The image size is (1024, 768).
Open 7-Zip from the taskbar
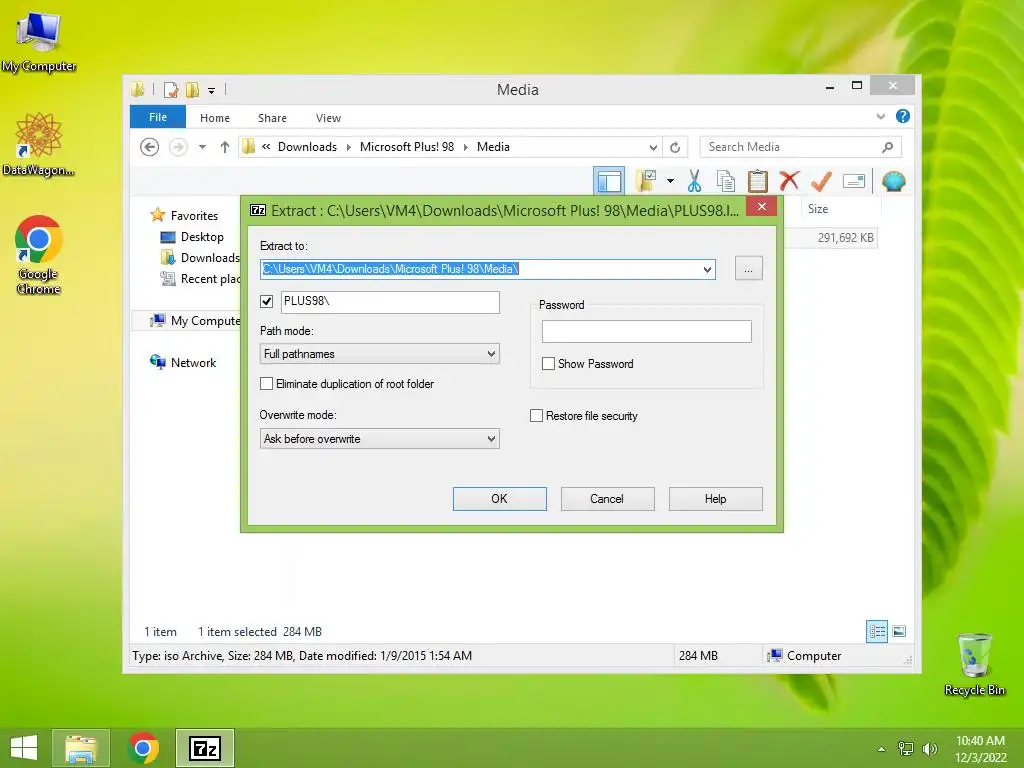pos(204,748)
